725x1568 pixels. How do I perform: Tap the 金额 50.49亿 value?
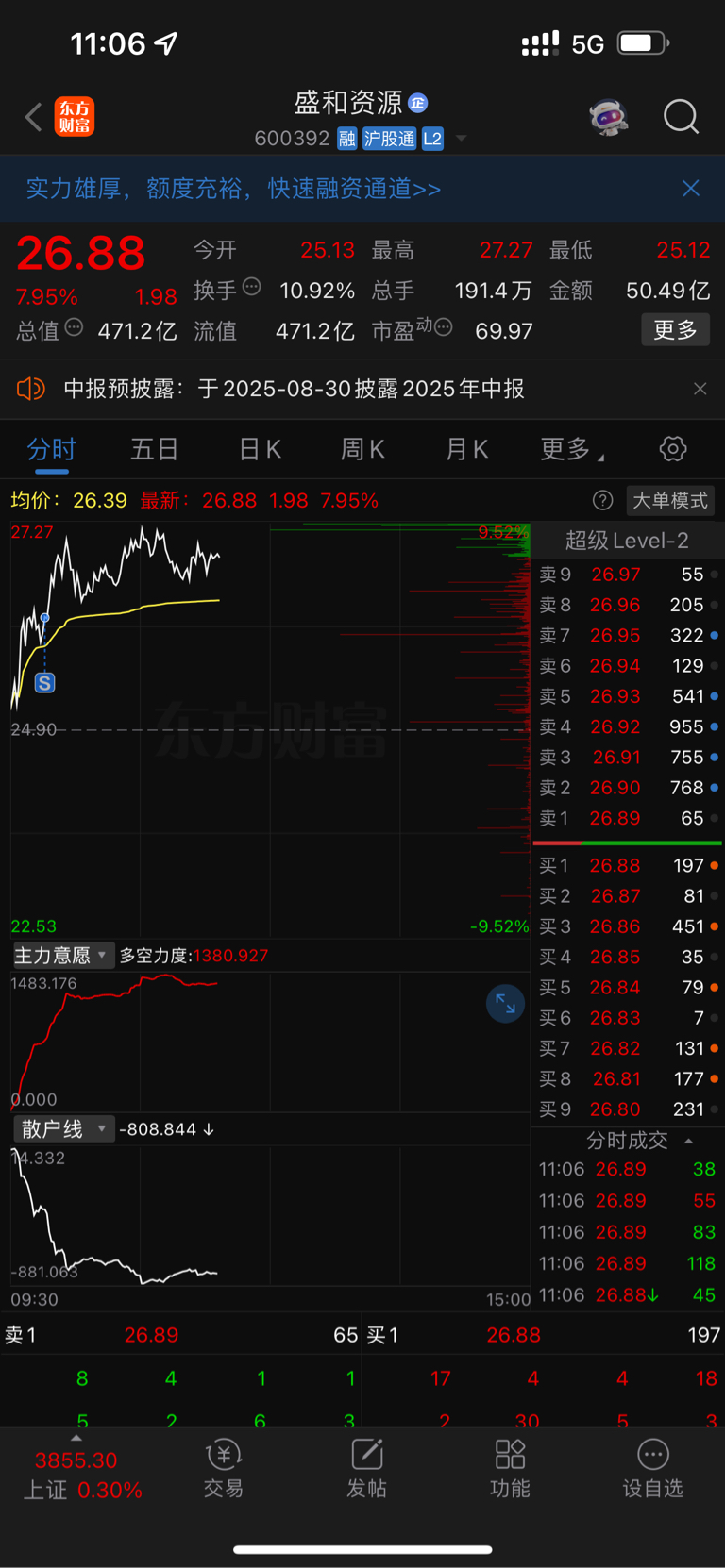click(667, 291)
